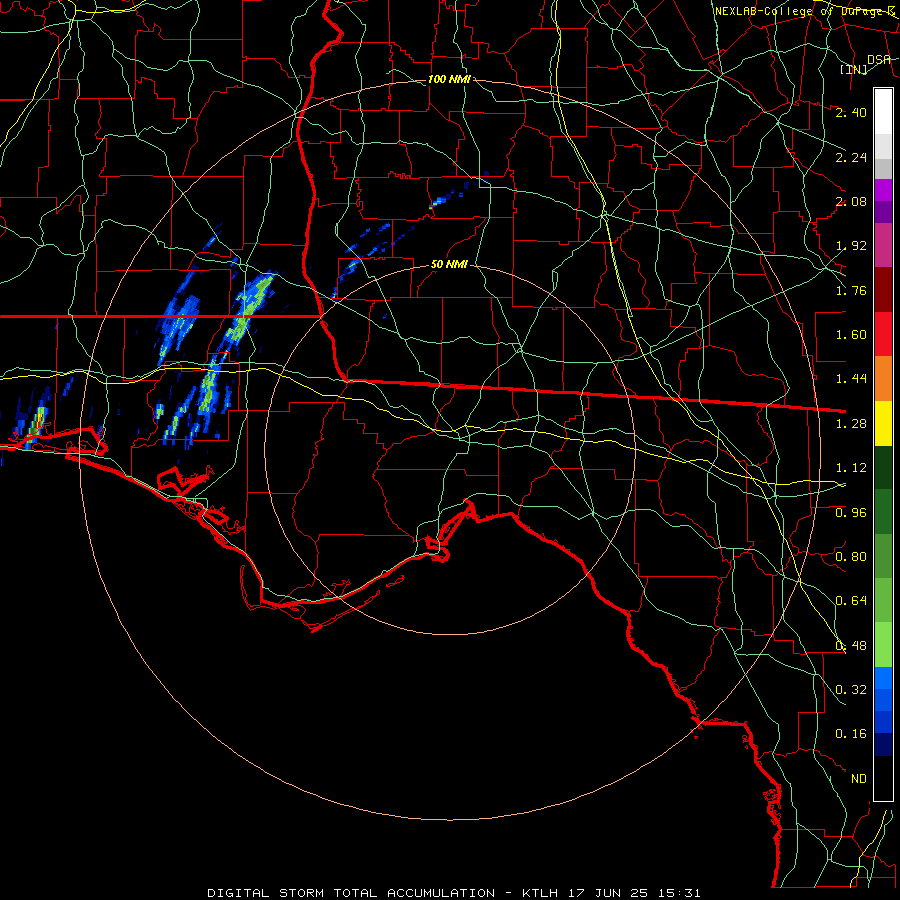Click the white swatch at the legend top
This screenshot has width=900, height=900.
coord(883,112)
